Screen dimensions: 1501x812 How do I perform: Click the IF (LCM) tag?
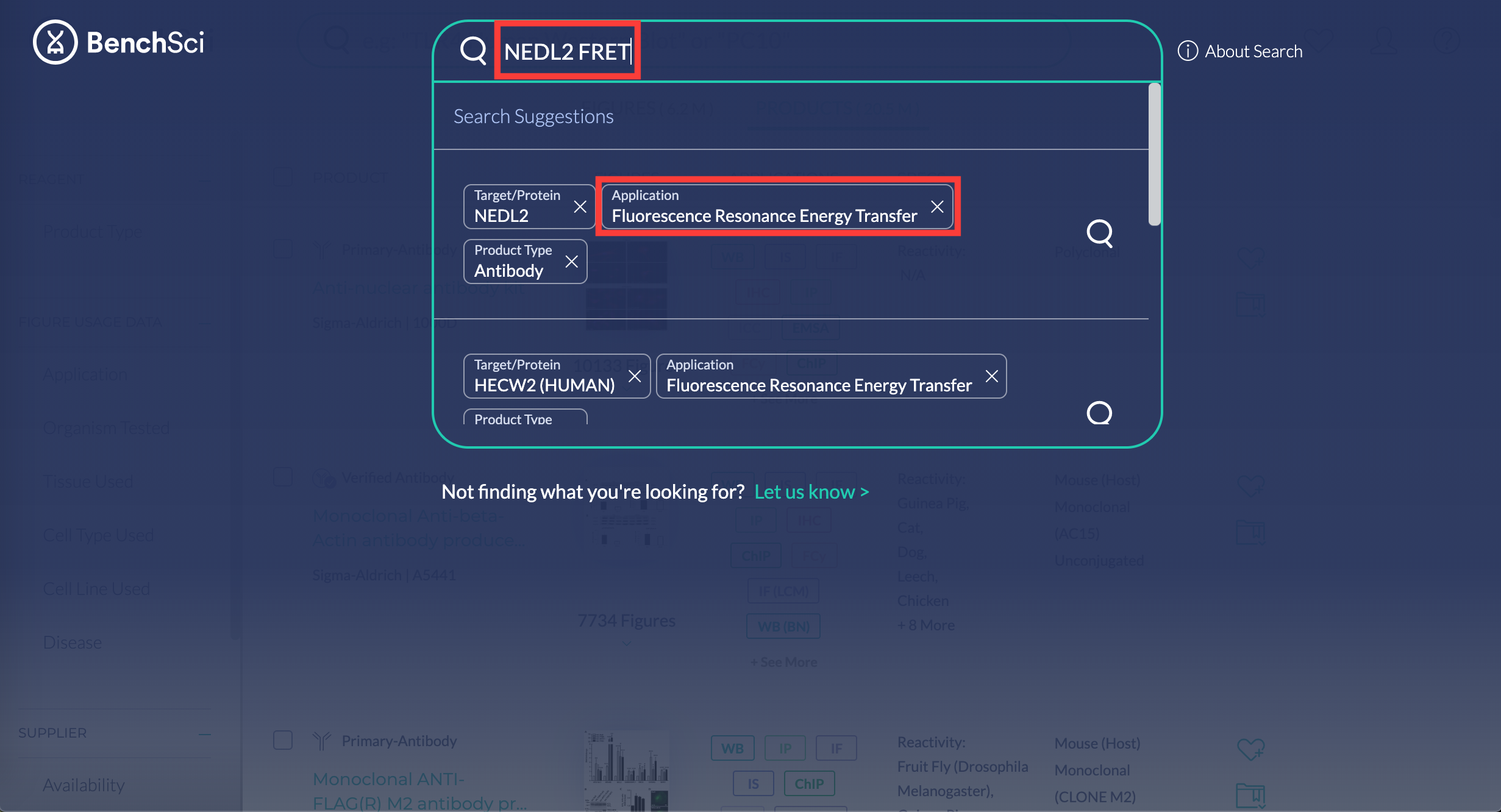[x=783, y=591]
